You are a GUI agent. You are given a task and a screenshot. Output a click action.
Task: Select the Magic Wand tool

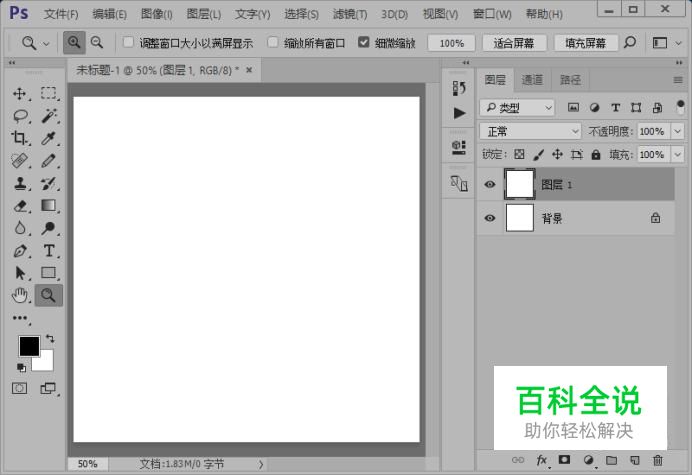tap(49, 116)
